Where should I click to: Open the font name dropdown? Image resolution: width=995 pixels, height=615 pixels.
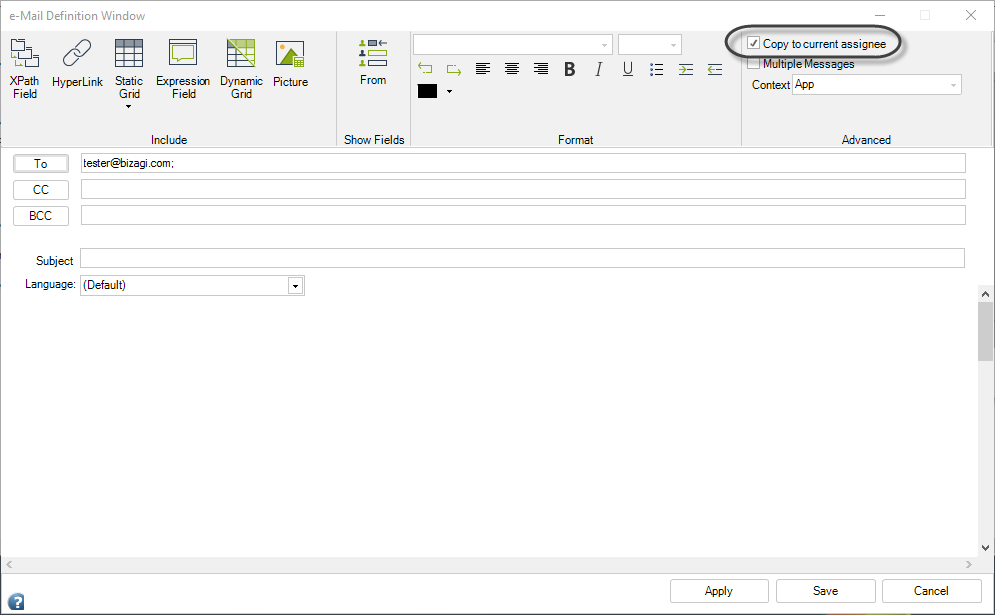(604, 44)
